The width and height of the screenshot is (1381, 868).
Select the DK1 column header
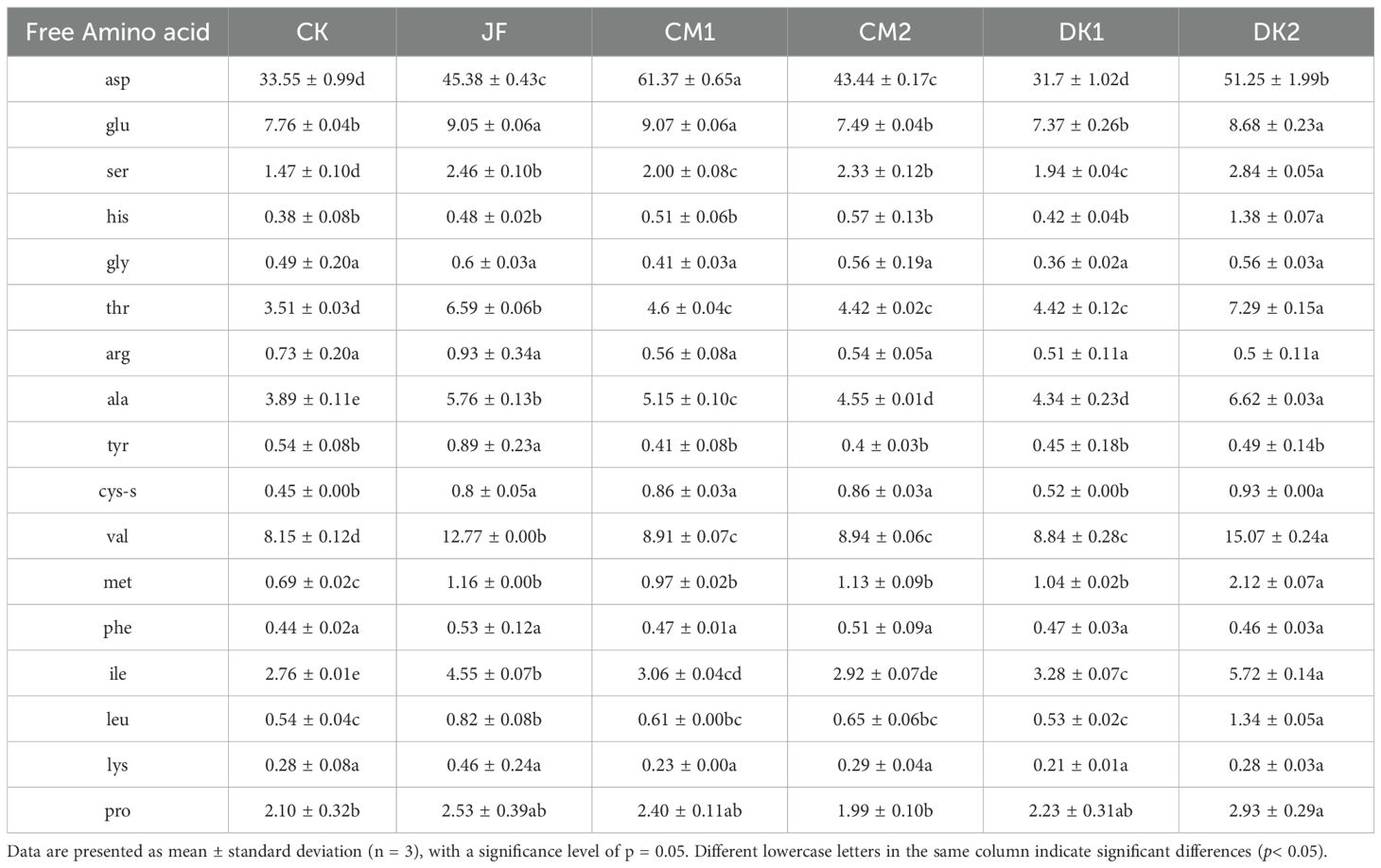coord(1080,32)
